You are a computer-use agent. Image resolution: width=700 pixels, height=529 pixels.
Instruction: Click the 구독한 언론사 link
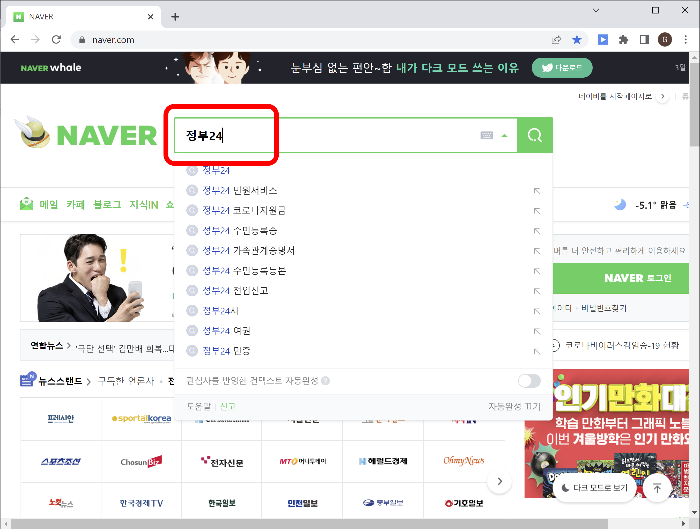pos(126,381)
